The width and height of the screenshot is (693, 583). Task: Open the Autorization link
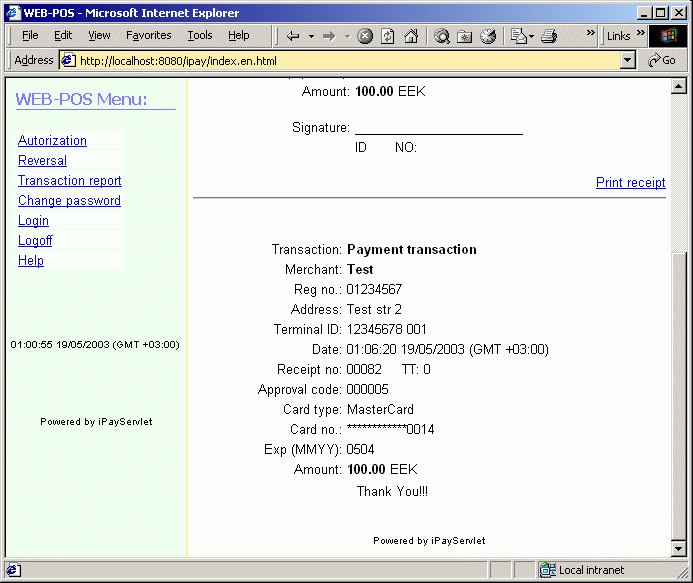tap(52, 141)
